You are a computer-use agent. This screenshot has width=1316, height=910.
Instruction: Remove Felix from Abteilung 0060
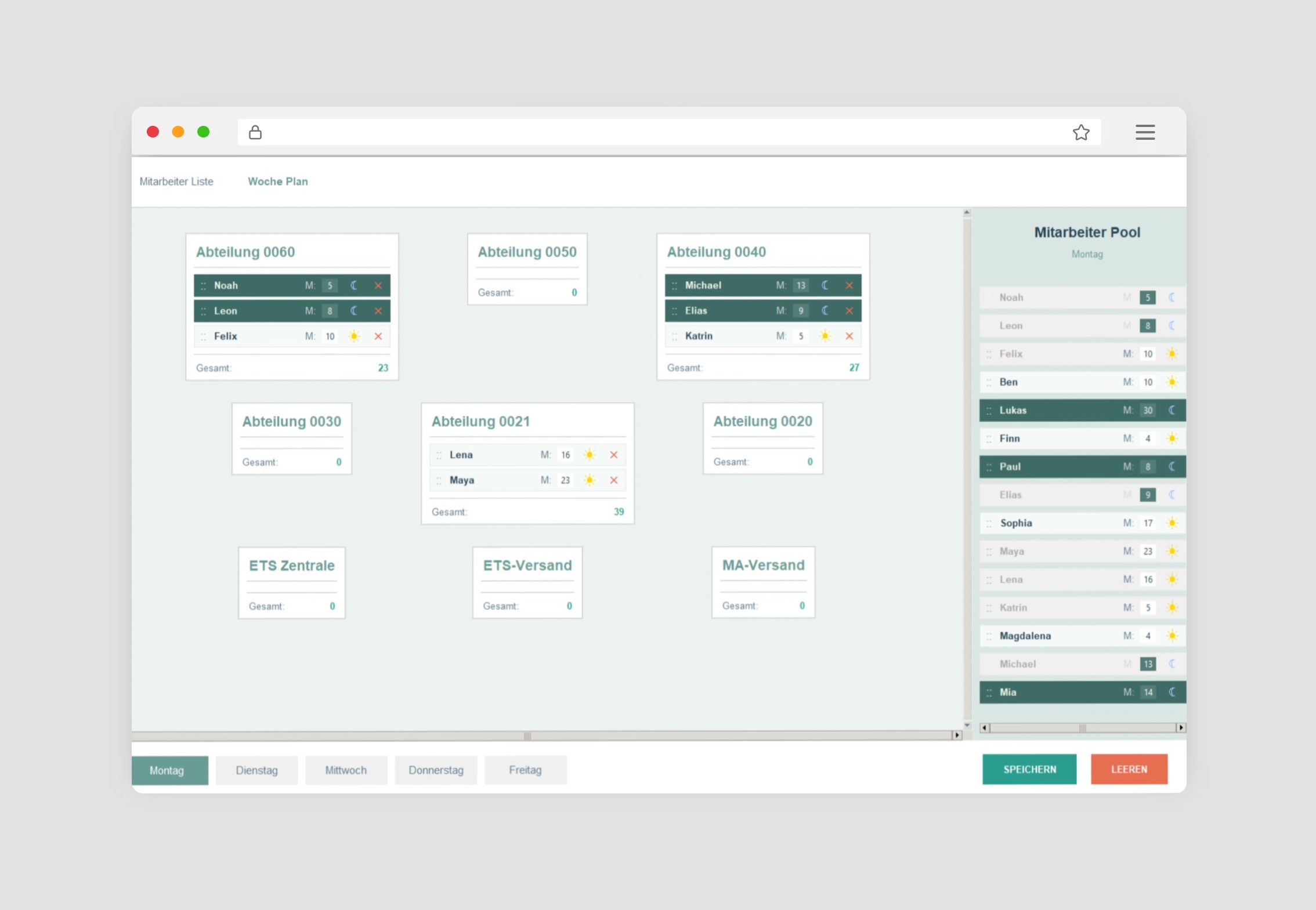378,336
